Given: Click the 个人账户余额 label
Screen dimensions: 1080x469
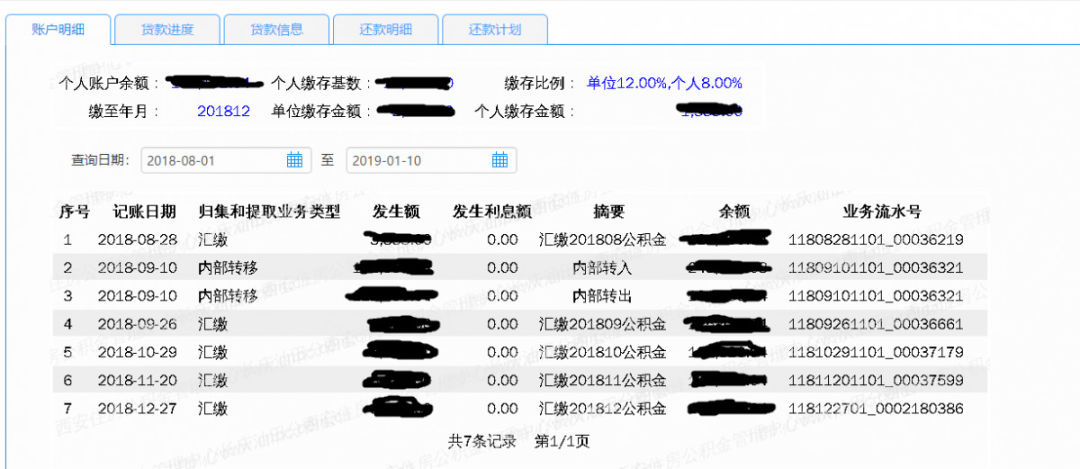Looking at the screenshot, I should (x=110, y=84).
